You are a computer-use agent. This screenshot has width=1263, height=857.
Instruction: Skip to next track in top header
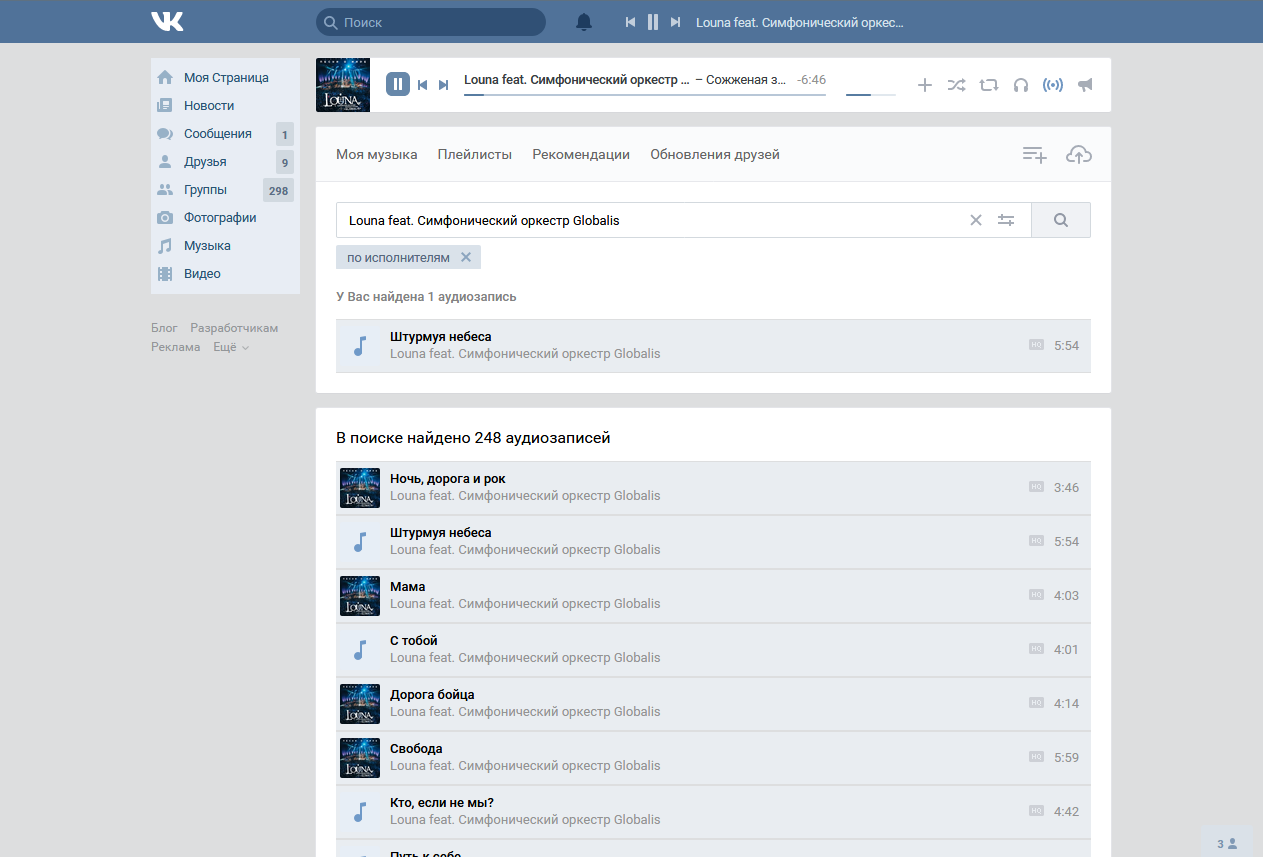(x=676, y=22)
